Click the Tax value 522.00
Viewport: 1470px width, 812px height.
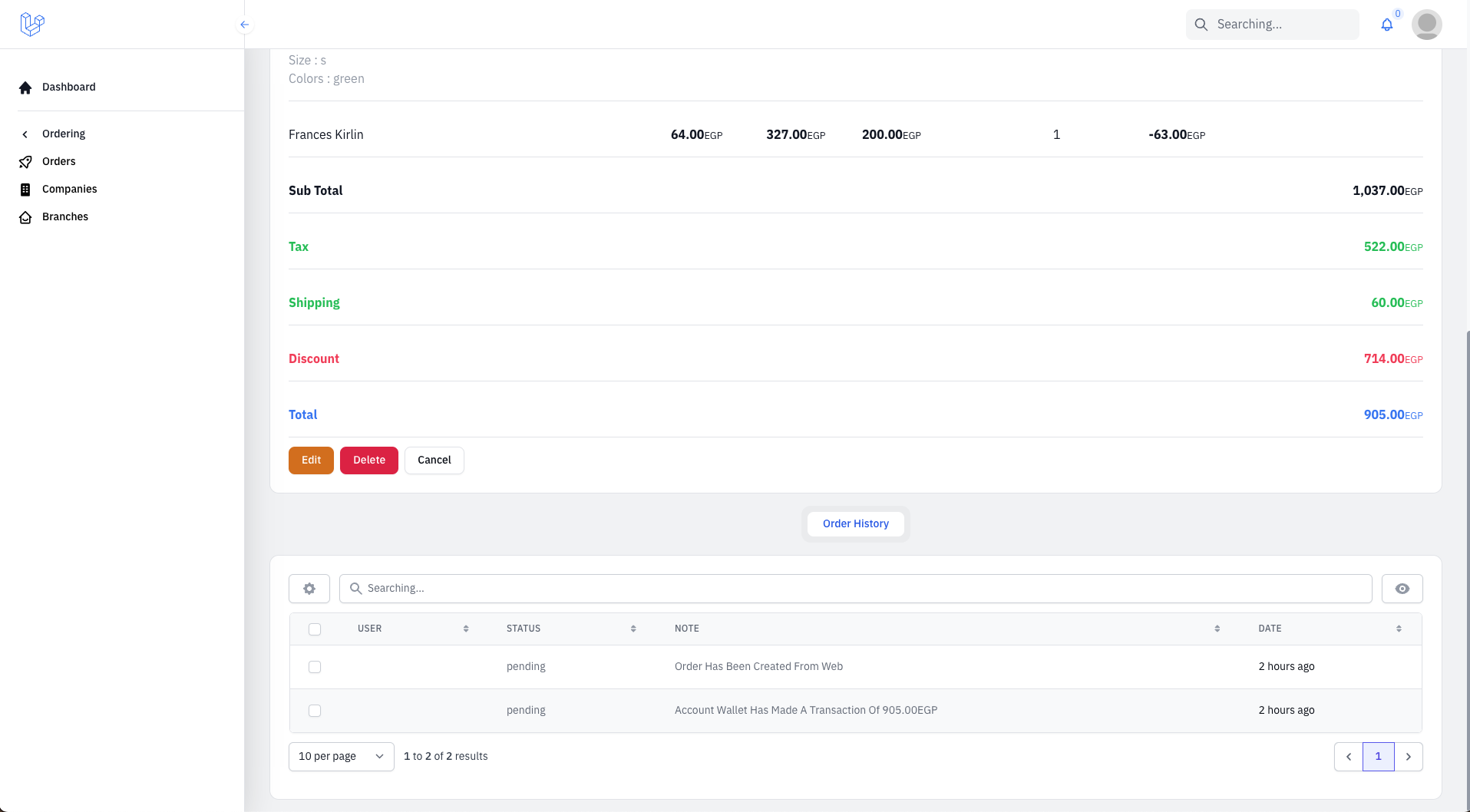(1393, 247)
